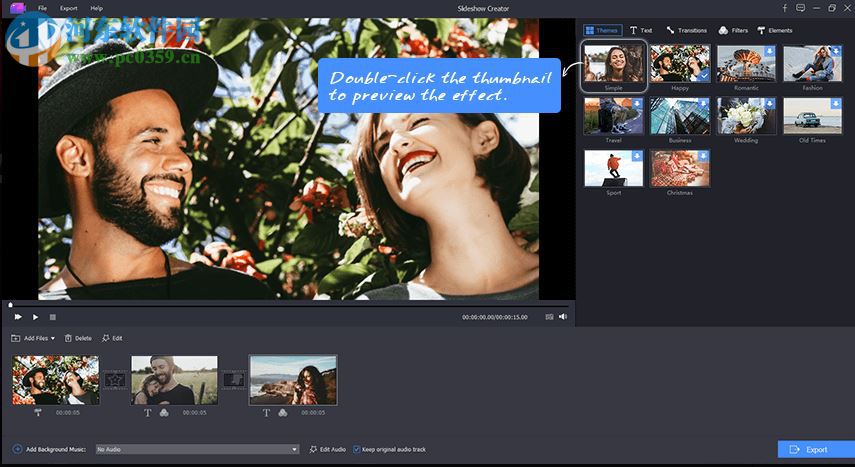Viewport: 855px width, 467px height.
Task: Click the timecode display 00:00:00.00/00:00:15.00
Action: point(495,317)
